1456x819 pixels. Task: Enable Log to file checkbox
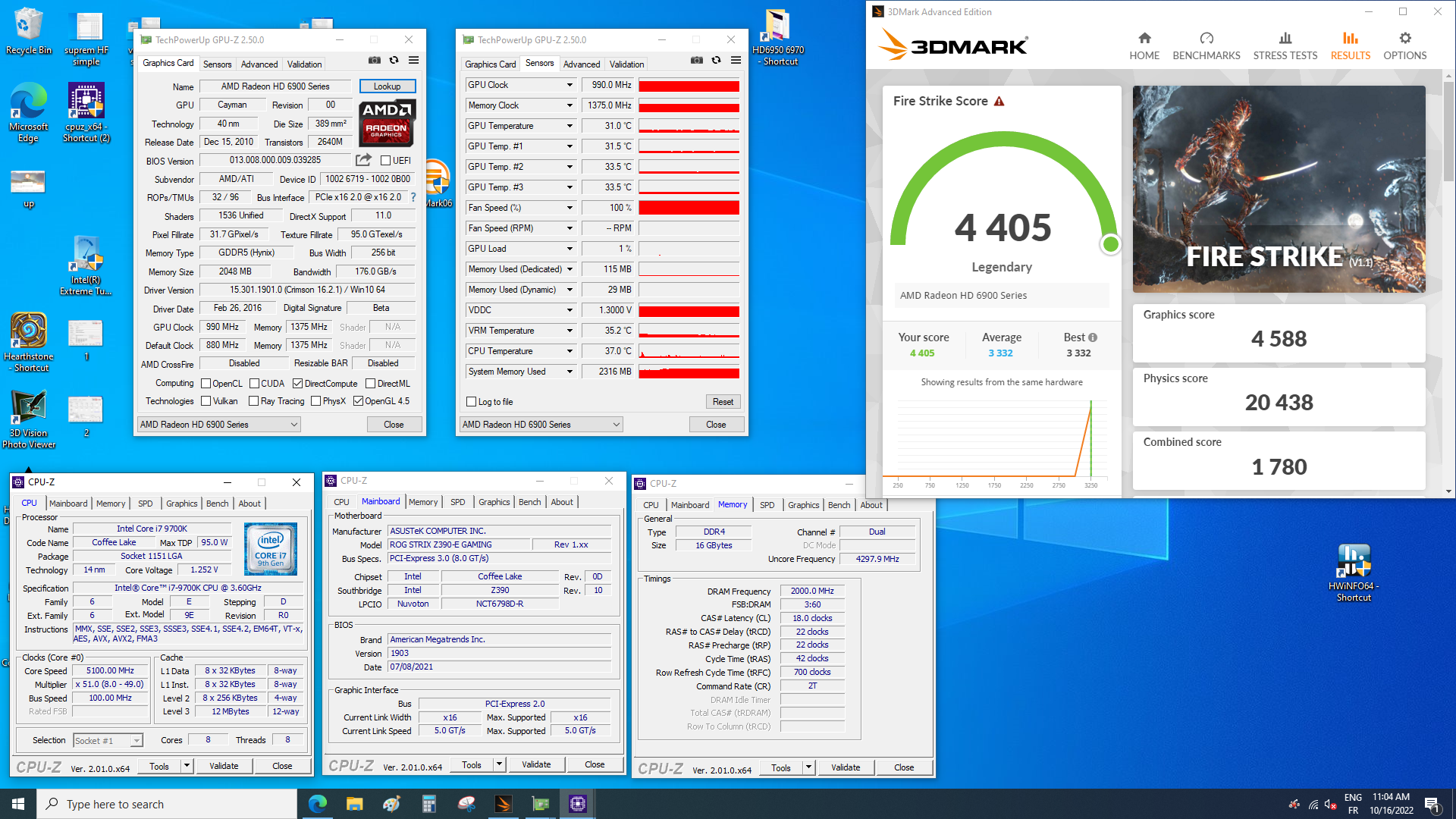coord(471,402)
